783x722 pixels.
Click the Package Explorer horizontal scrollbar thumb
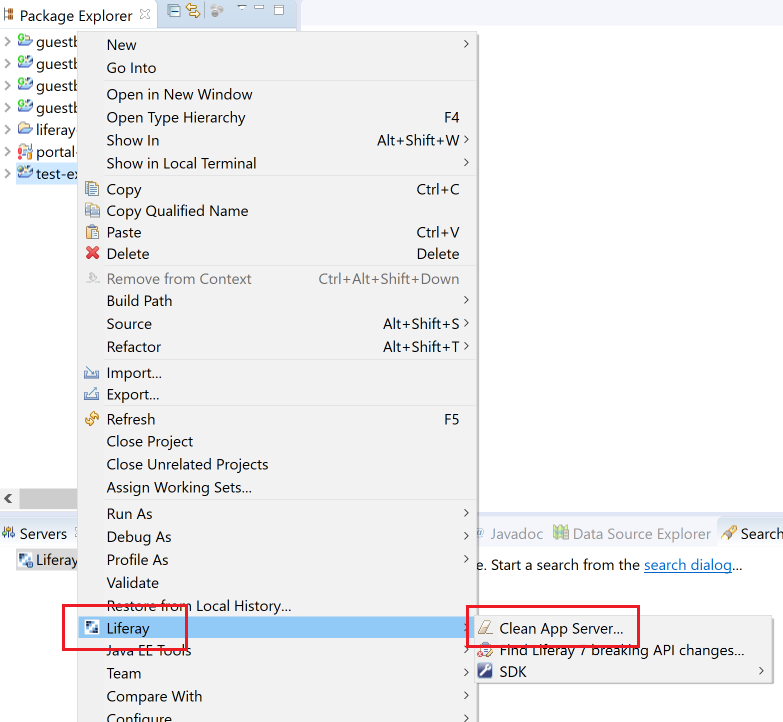[x=48, y=498]
